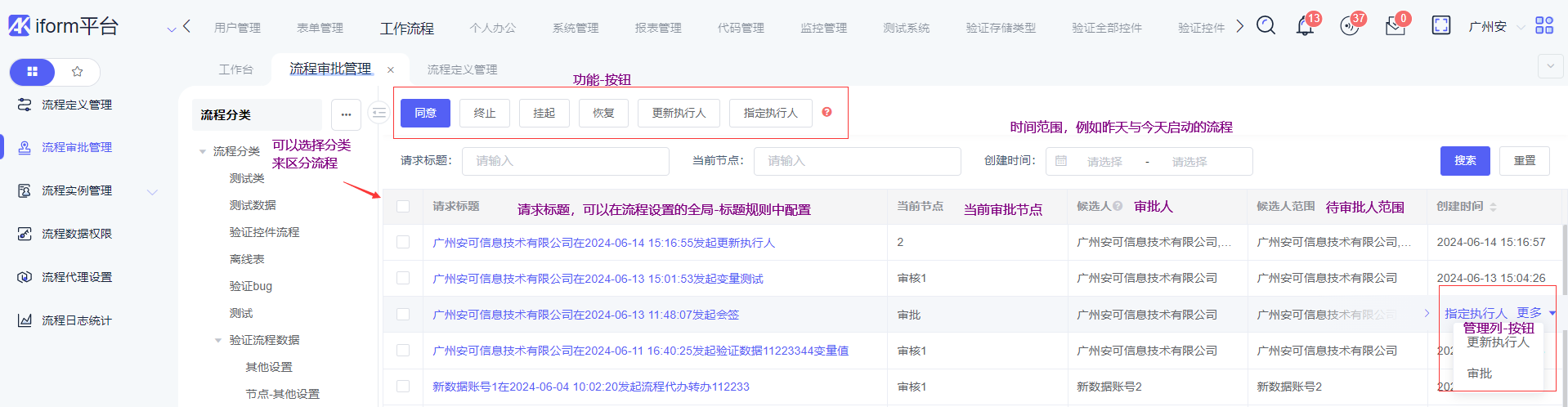Collapse the category panel toggle icon
Screen dimensions: 1568x407
tap(379, 113)
